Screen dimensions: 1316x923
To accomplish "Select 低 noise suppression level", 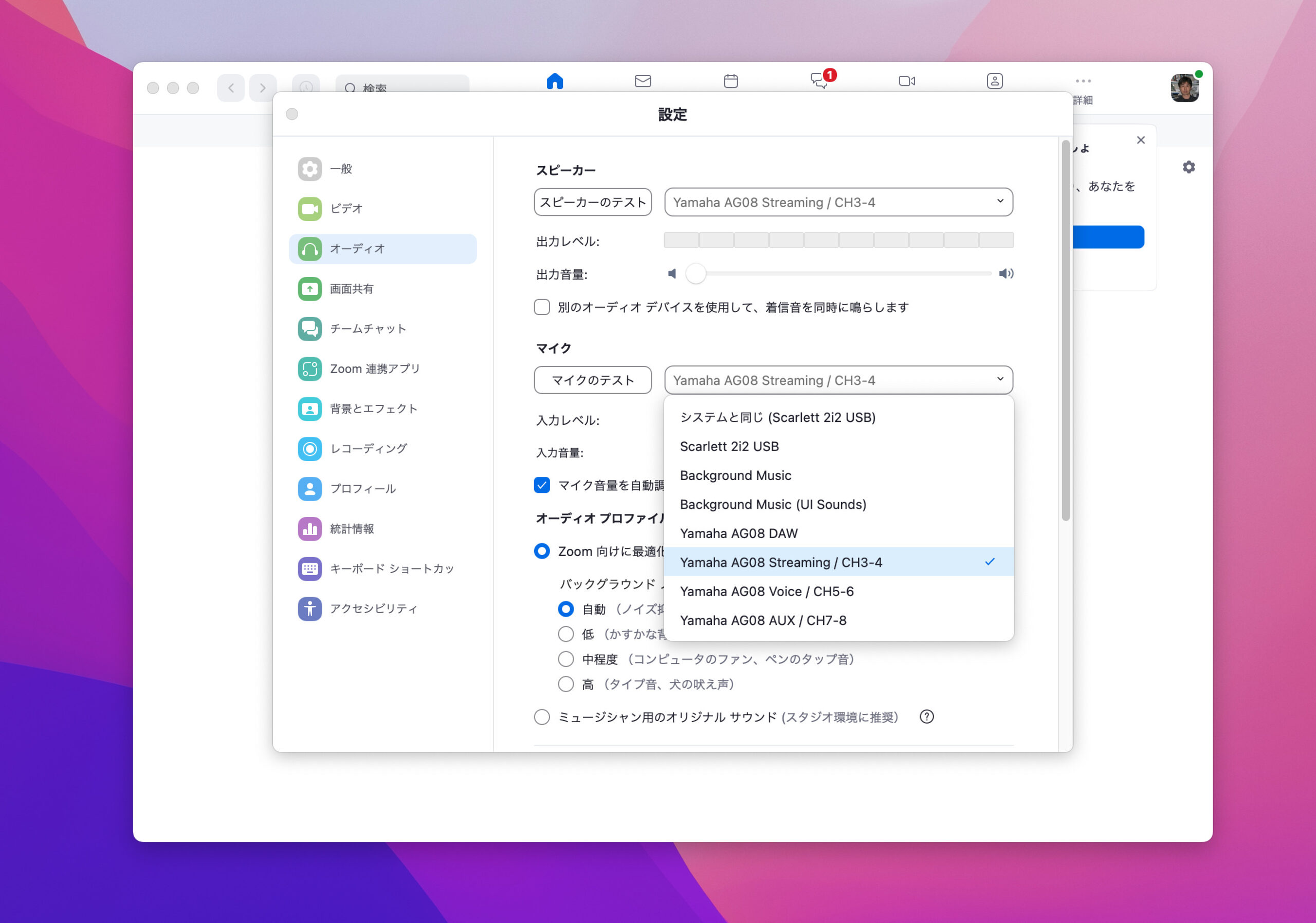I will (x=565, y=634).
